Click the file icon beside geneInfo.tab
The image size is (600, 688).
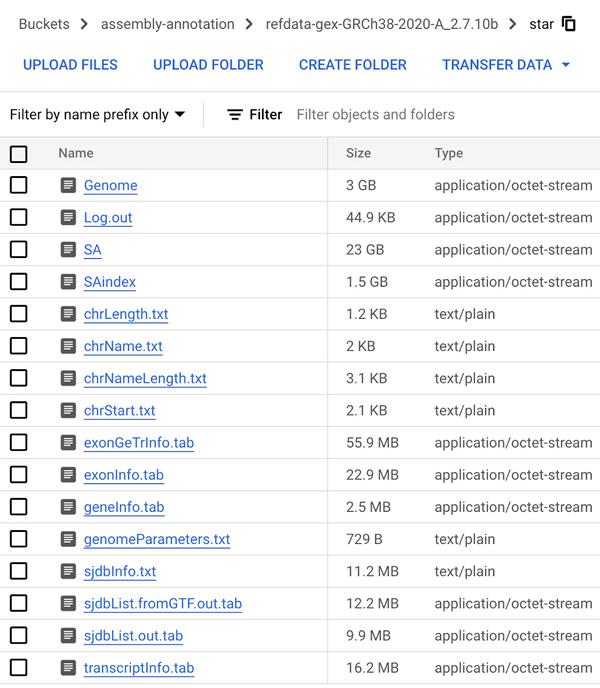[68, 507]
